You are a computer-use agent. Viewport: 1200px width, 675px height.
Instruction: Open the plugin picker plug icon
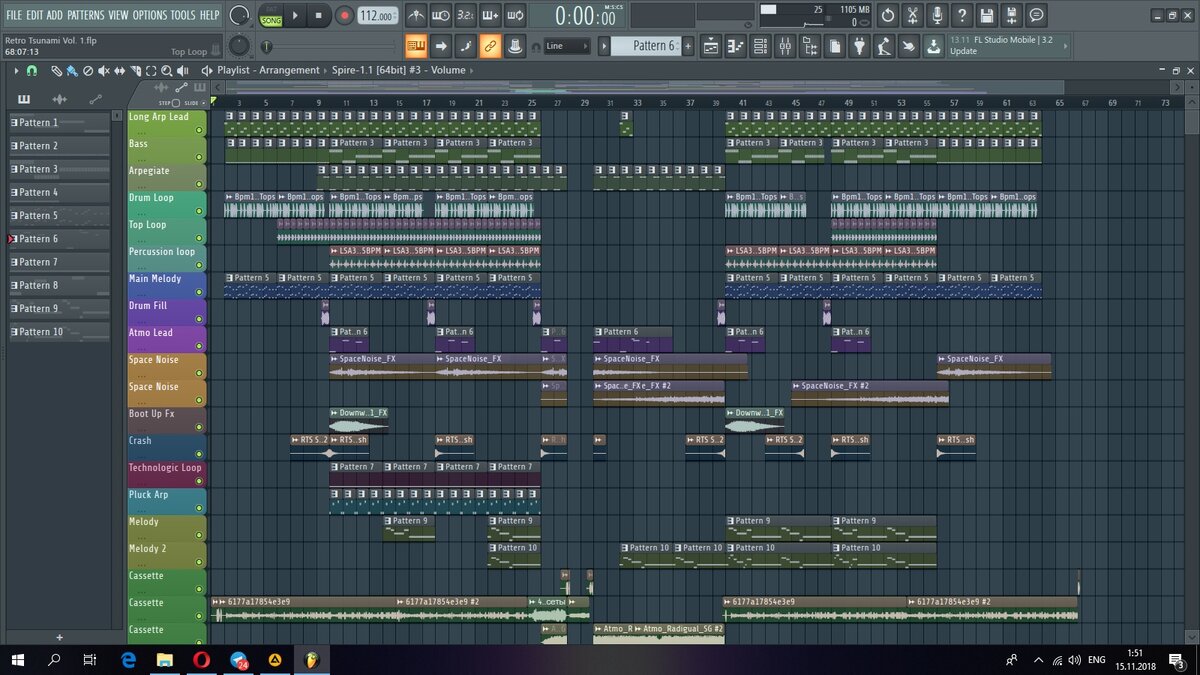coord(860,46)
